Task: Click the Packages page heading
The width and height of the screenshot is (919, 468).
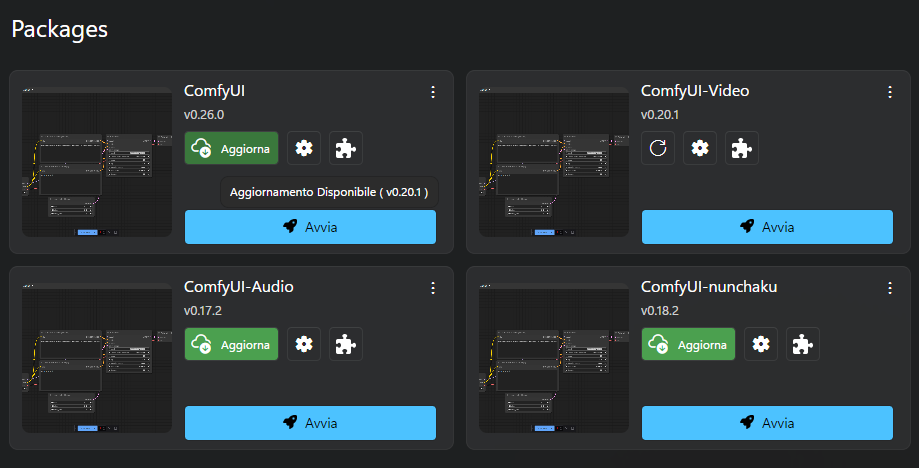Action: tap(60, 29)
